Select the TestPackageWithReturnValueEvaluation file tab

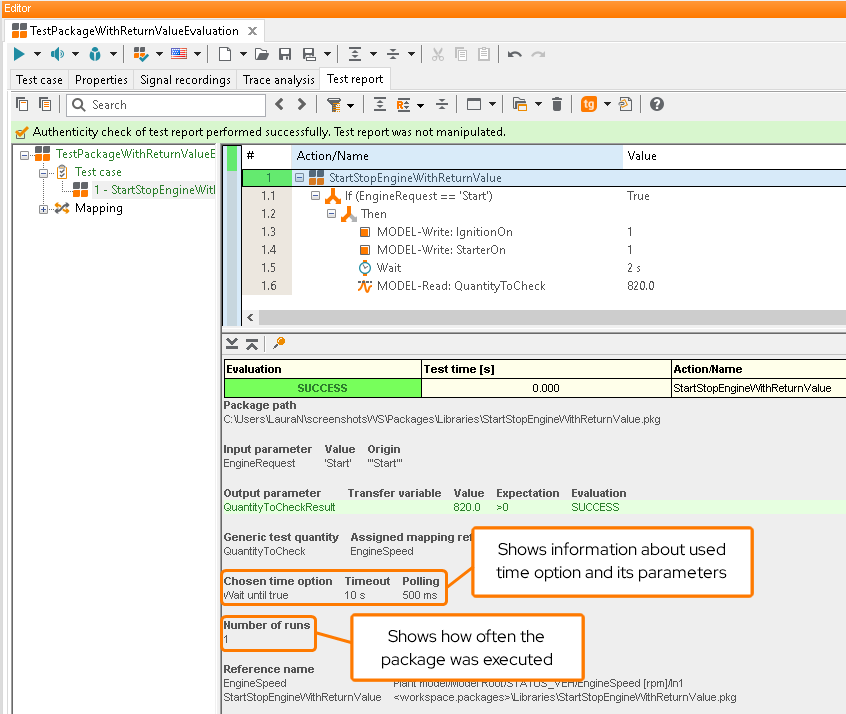click(x=134, y=31)
